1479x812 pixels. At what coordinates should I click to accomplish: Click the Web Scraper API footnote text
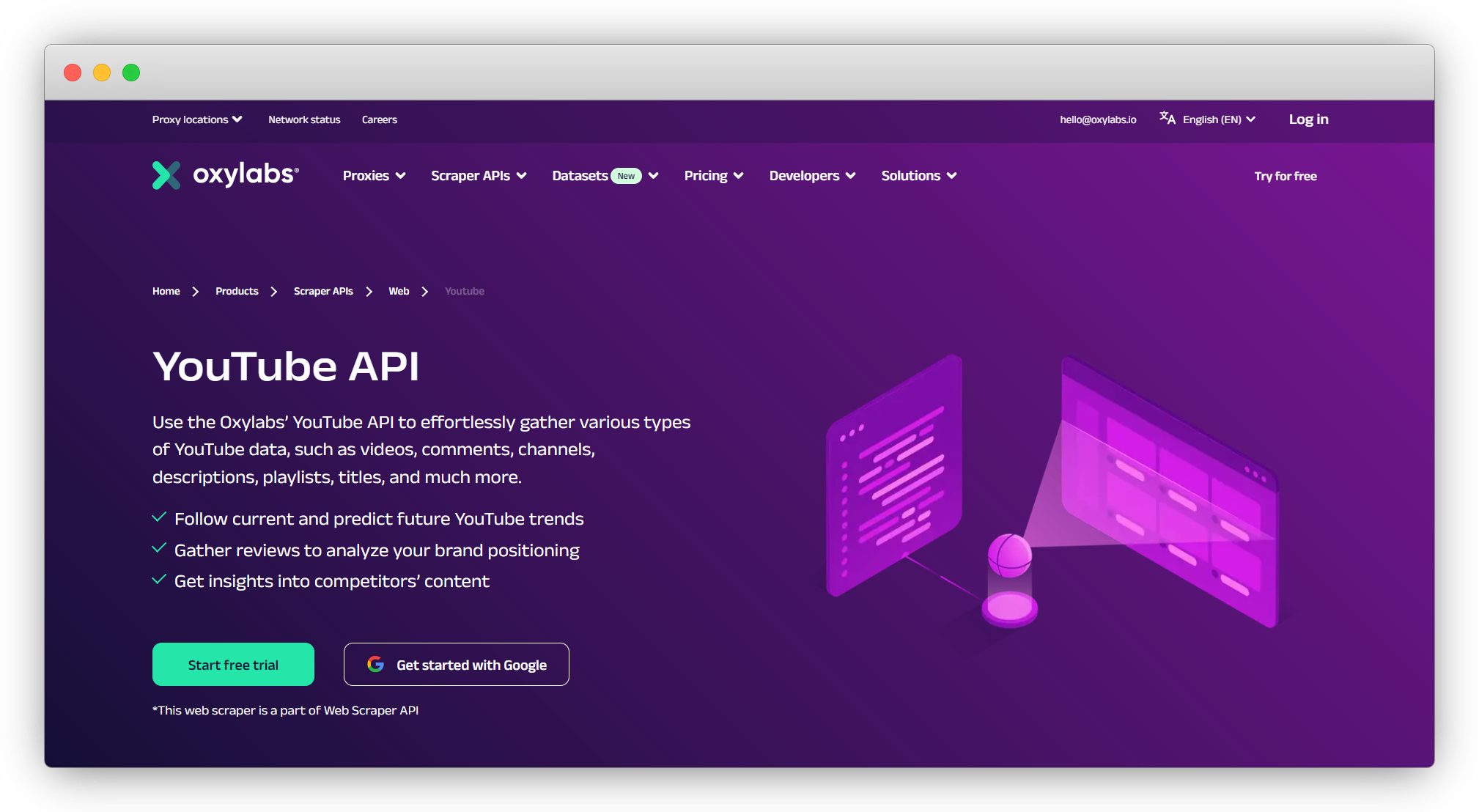tap(286, 710)
